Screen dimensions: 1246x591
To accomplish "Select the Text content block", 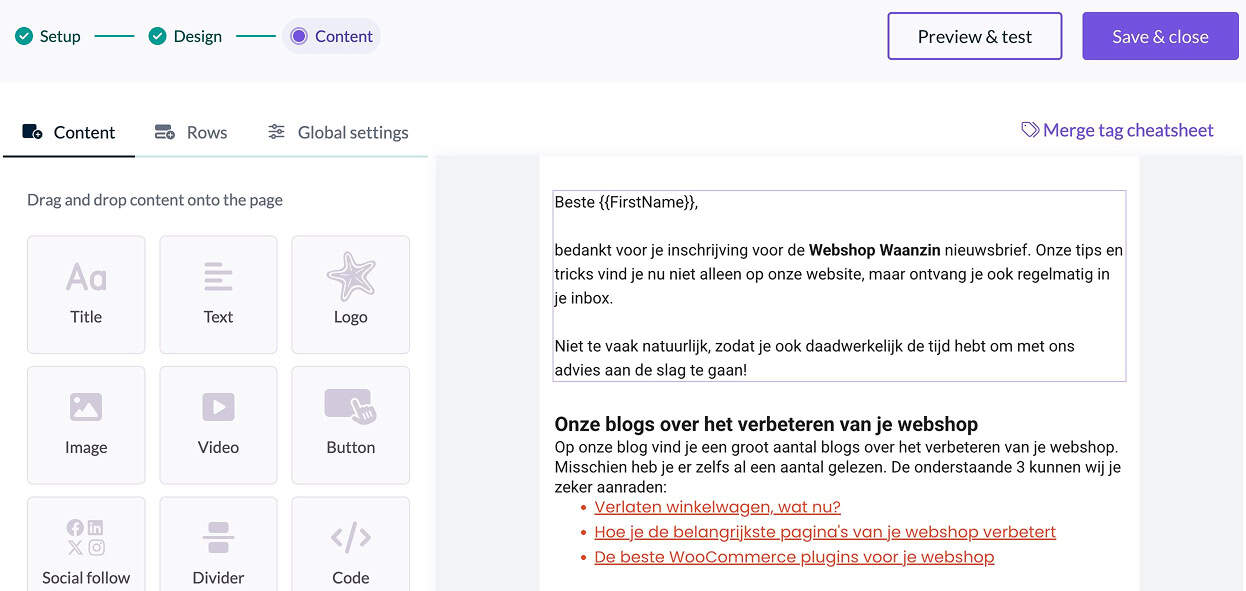I will pos(218,294).
